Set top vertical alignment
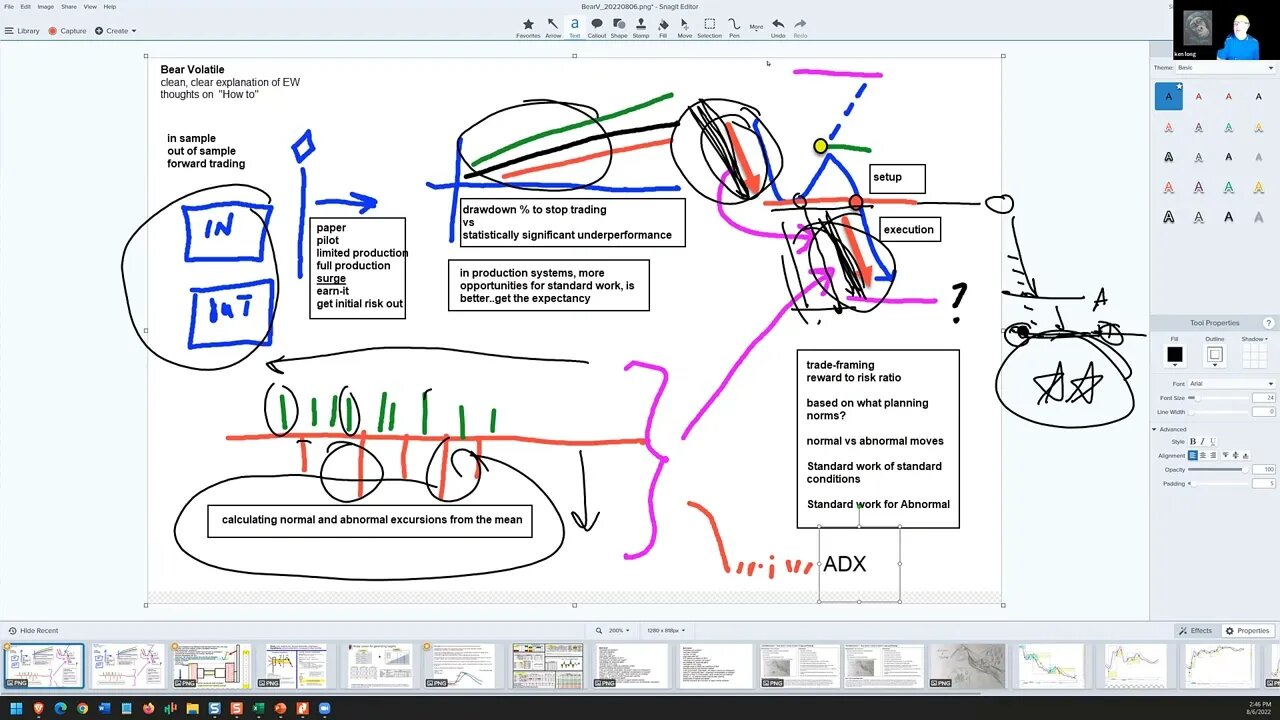This screenshot has height=720, width=1280. [1225, 456]
